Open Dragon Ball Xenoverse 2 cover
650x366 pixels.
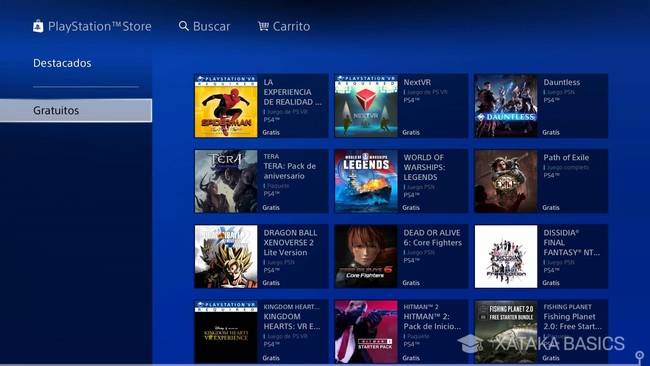pyautogui.click(x=226, y=257)
